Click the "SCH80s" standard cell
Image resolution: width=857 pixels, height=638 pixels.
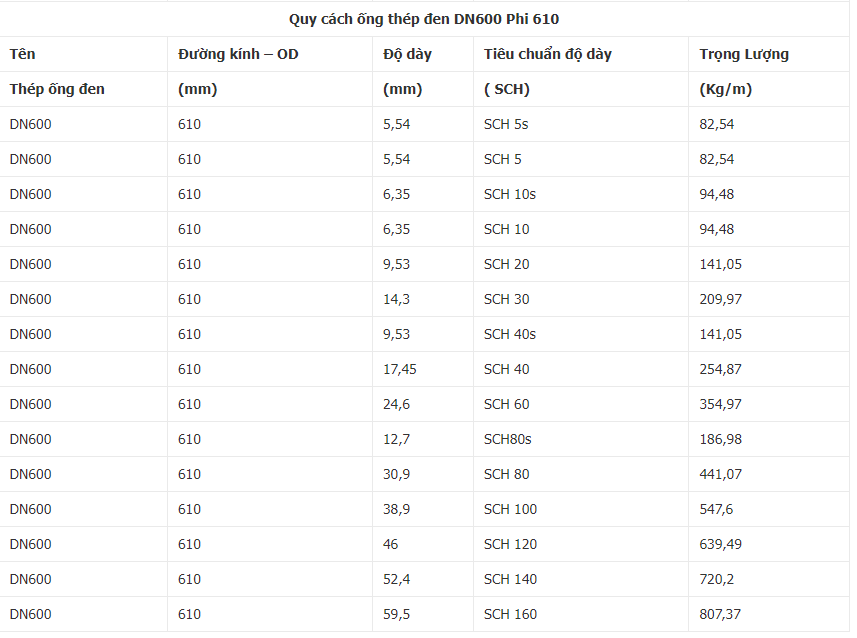point(507,439)
